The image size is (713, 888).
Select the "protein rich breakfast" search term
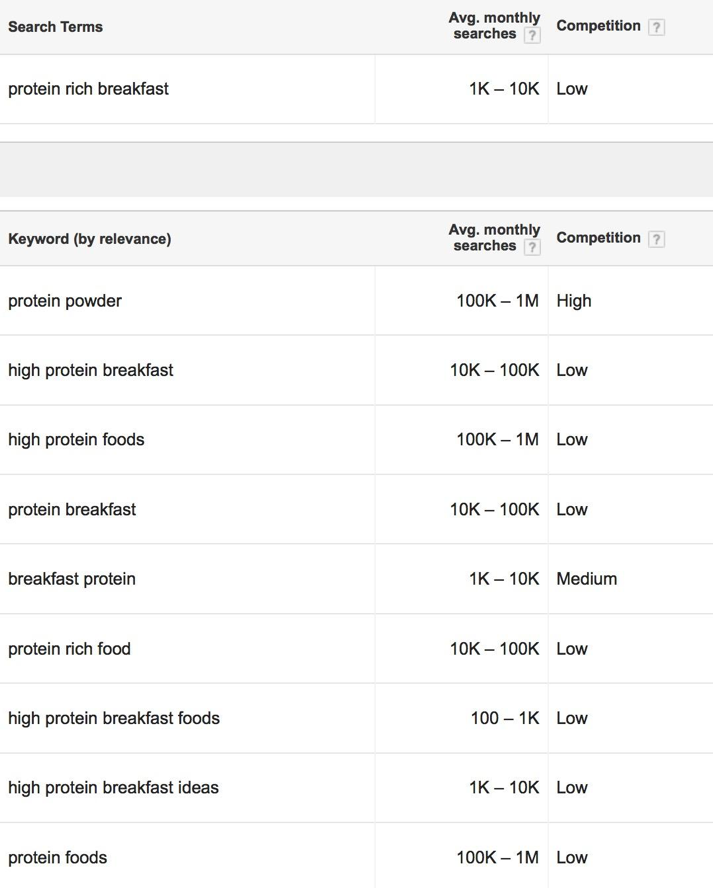88,89
